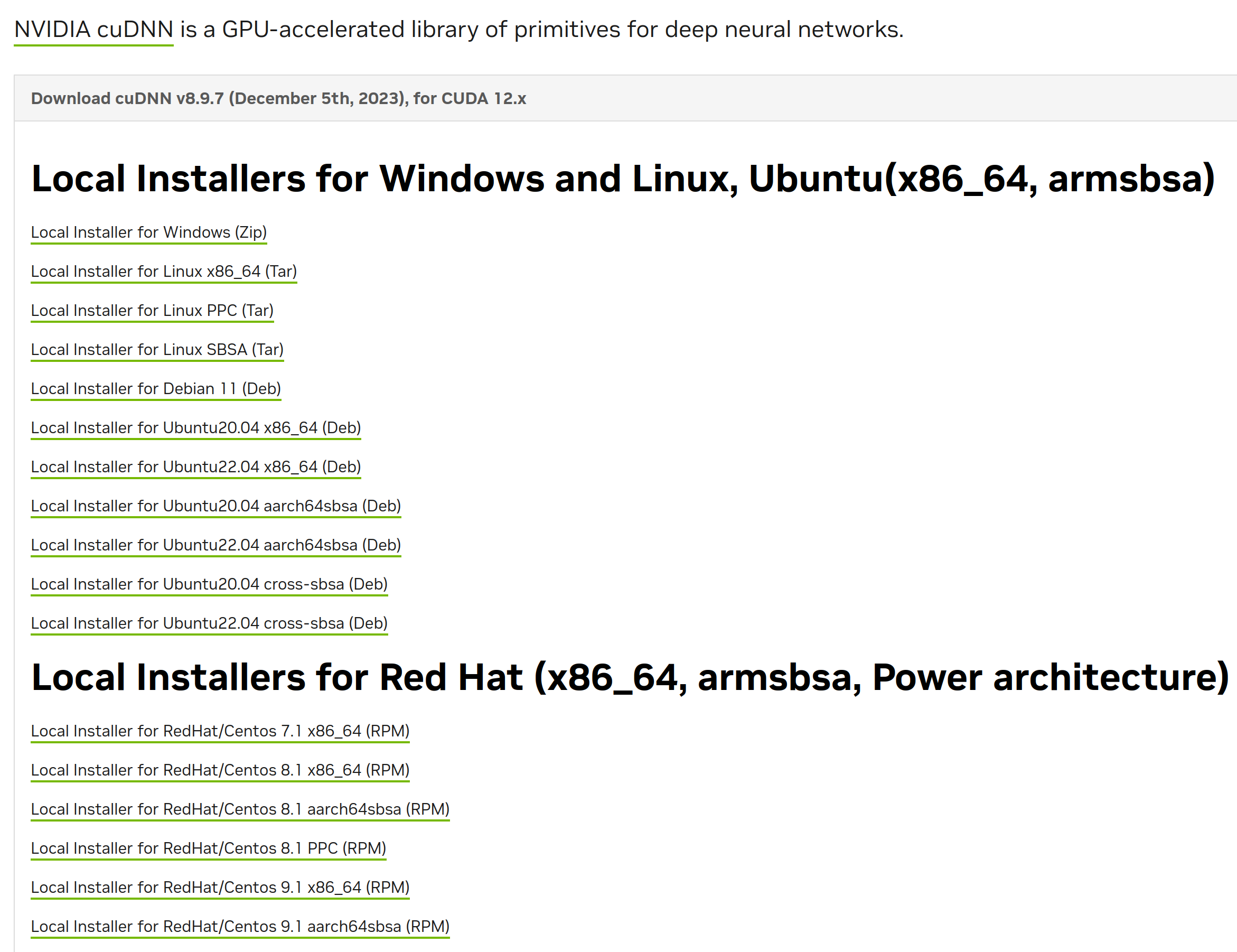Viewport: 1237px width, 952px height.
Task: Open Ubuntu20.04 aarch64sbsa Deb installer
Action: click(216, 506)
